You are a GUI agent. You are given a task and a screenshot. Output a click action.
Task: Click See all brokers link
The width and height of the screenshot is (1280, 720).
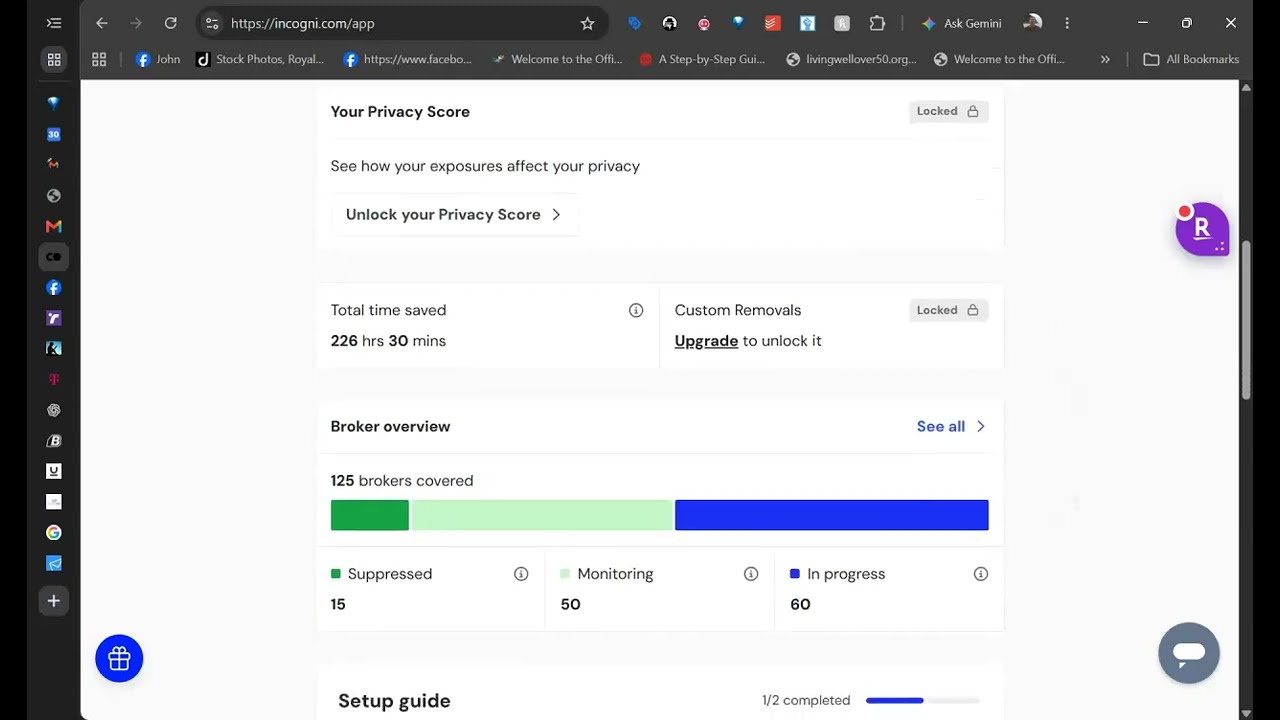pos(951,426)
